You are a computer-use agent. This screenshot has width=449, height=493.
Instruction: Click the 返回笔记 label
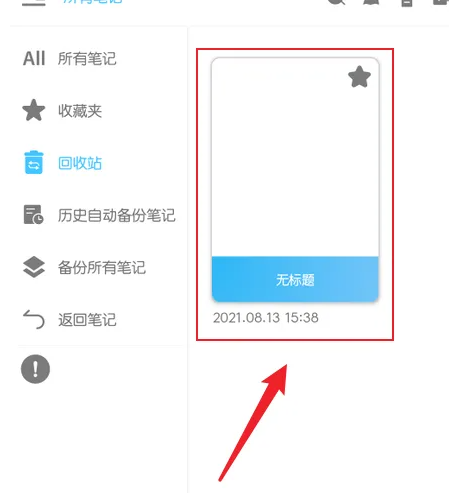[87, 320]
